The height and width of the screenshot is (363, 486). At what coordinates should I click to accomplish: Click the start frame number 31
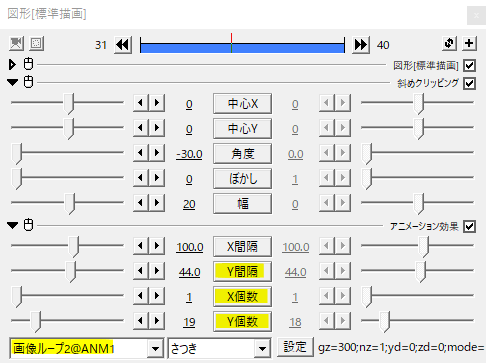click(101, 45)
